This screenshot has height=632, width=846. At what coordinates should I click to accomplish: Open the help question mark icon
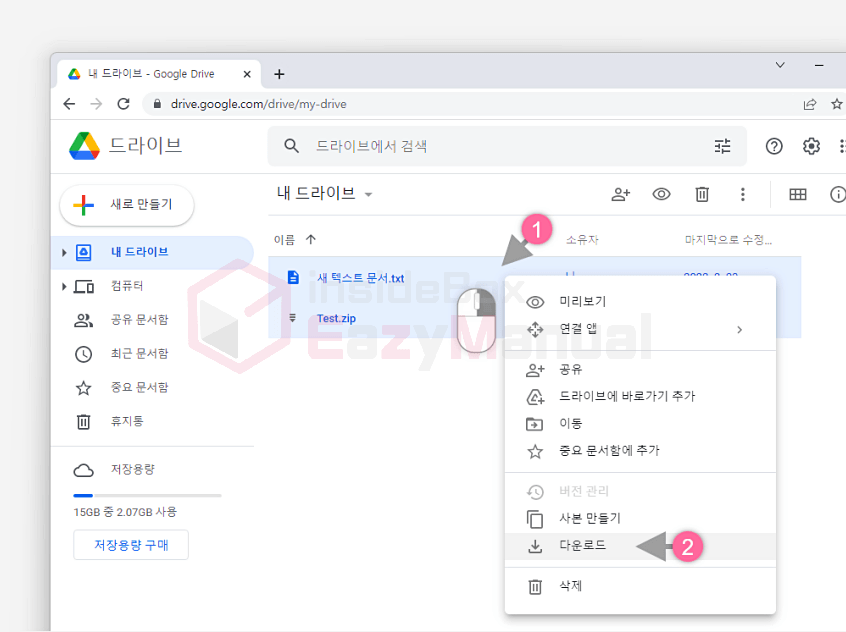pos(774,146)
